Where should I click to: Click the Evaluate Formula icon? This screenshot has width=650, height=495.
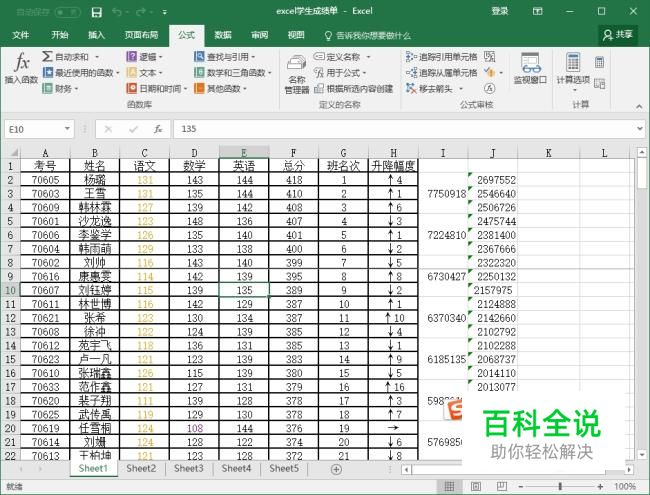pyautogui.click(x=490, y=88)
